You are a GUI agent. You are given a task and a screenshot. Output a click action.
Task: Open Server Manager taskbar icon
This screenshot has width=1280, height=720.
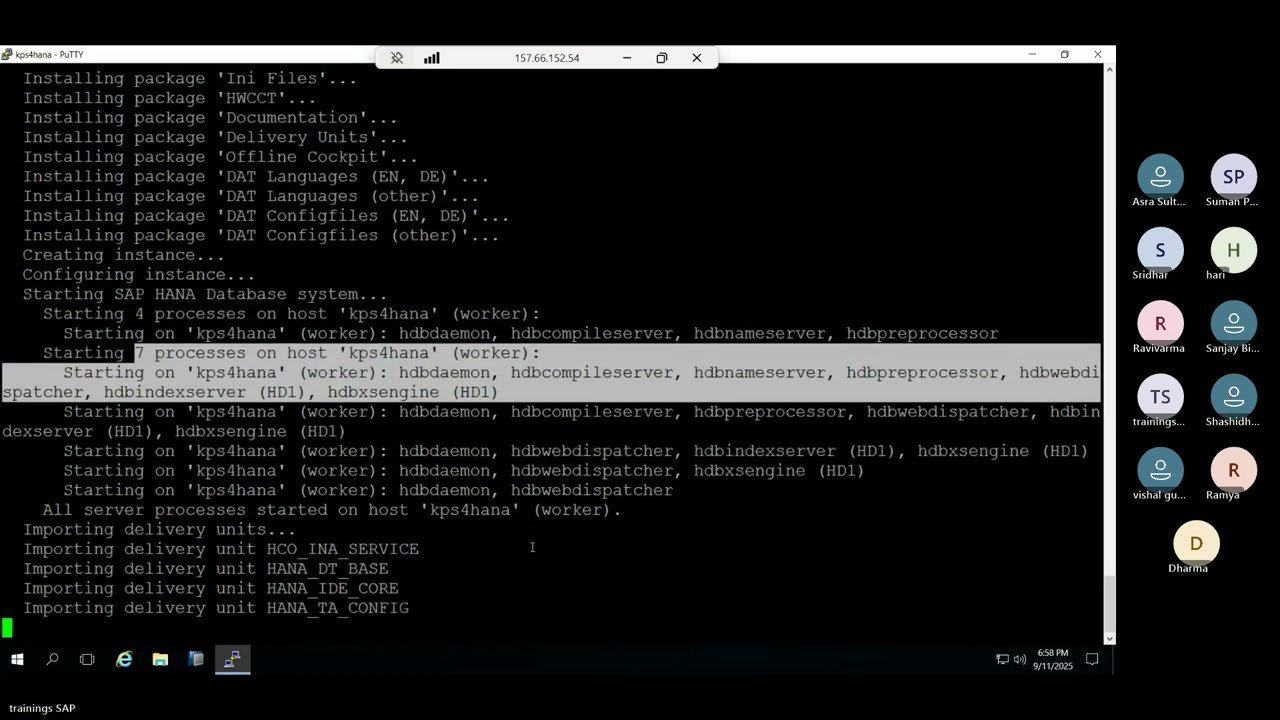(196, 660)
